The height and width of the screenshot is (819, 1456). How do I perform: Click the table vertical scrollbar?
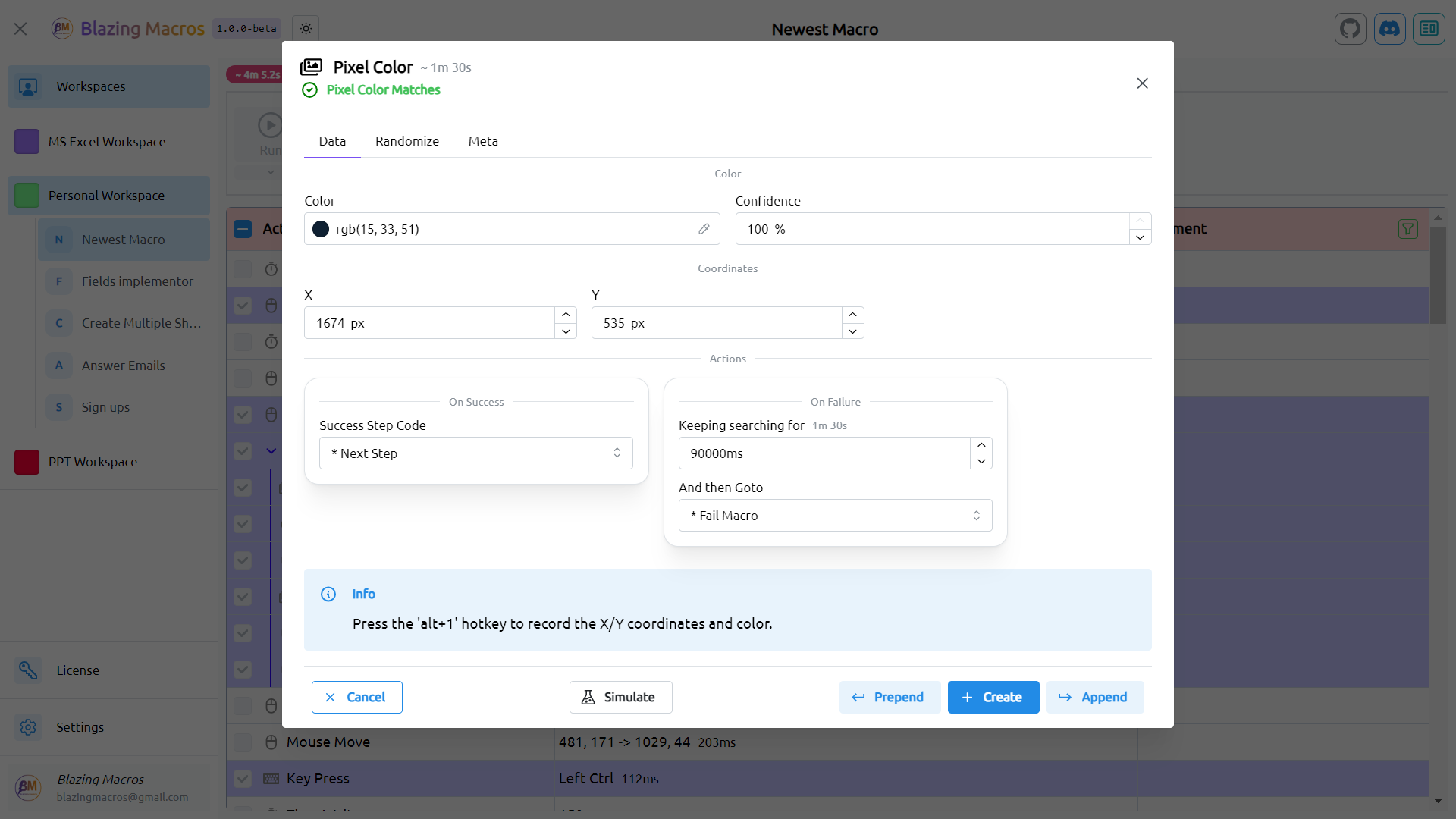(1438, 275)
